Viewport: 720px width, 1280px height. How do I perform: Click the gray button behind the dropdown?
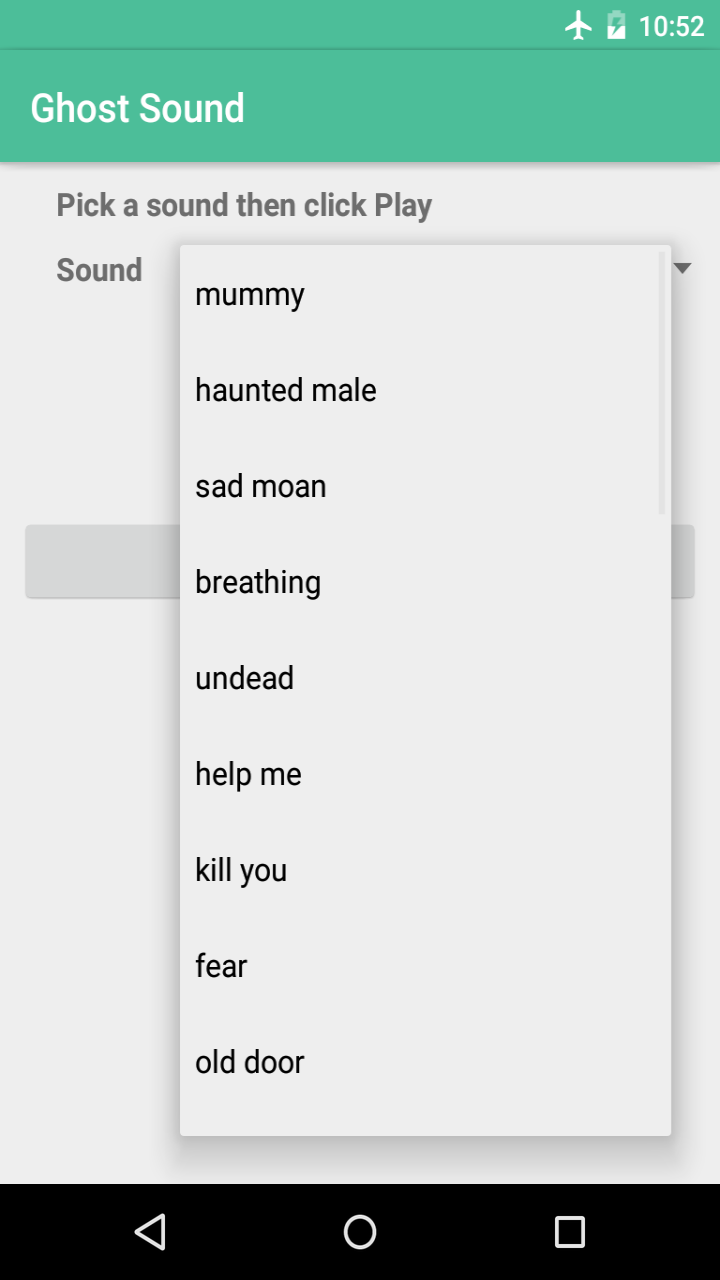click(102, 562)
